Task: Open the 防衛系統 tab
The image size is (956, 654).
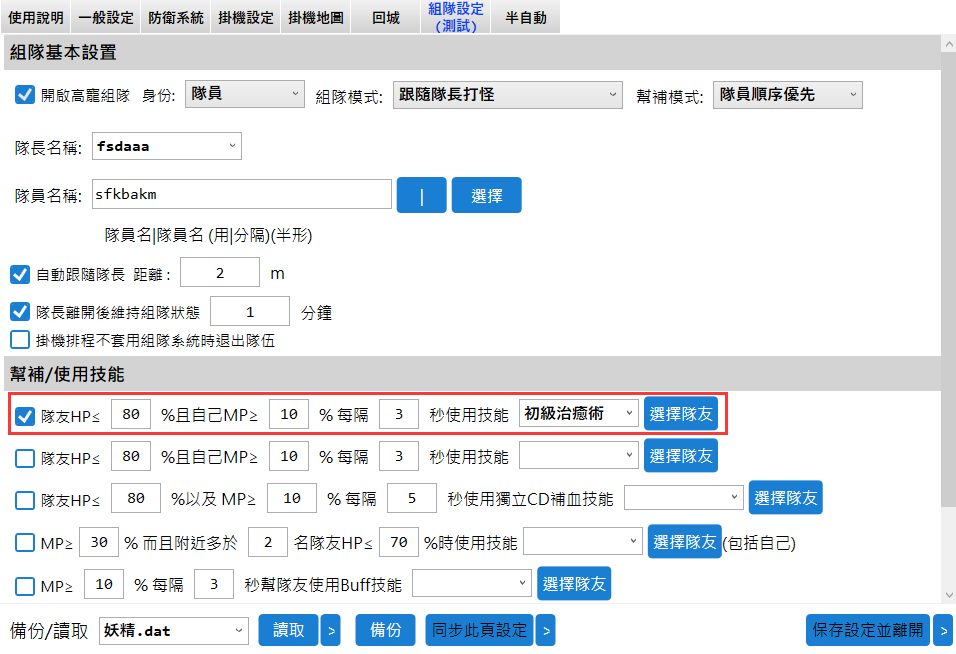Action: [175, 17]
